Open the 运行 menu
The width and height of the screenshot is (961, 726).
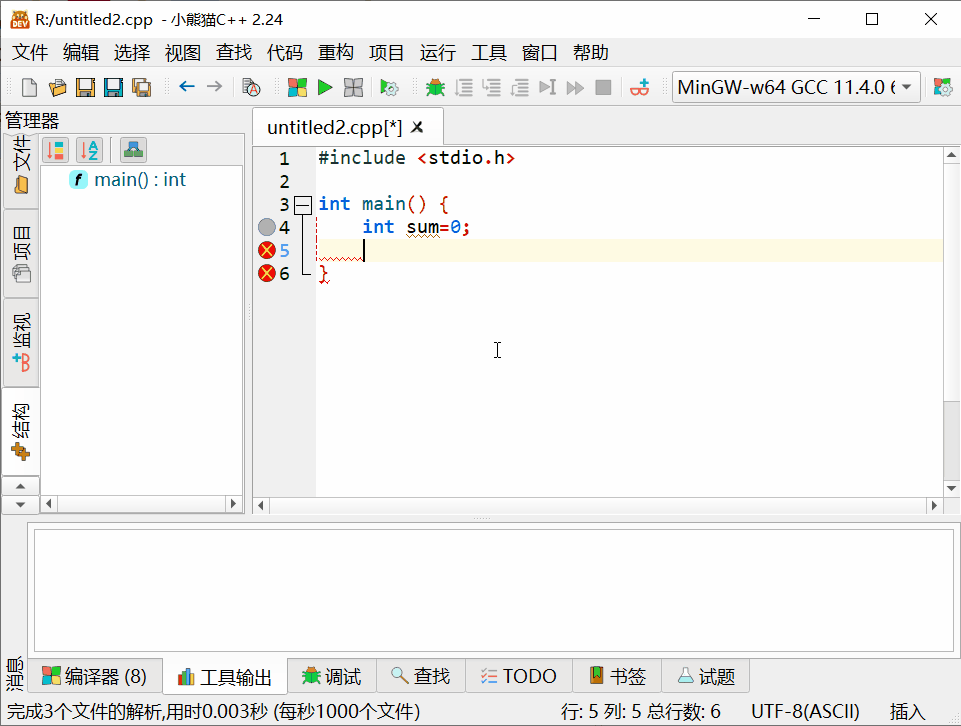click(x=438, y=53)
